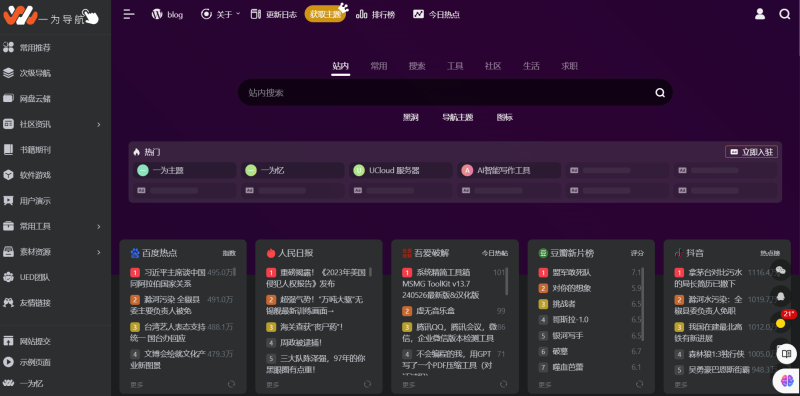Viewport: 800px width, 396px height.
Task: Choose the 导航主题 search option
Action: pos(458,117)
